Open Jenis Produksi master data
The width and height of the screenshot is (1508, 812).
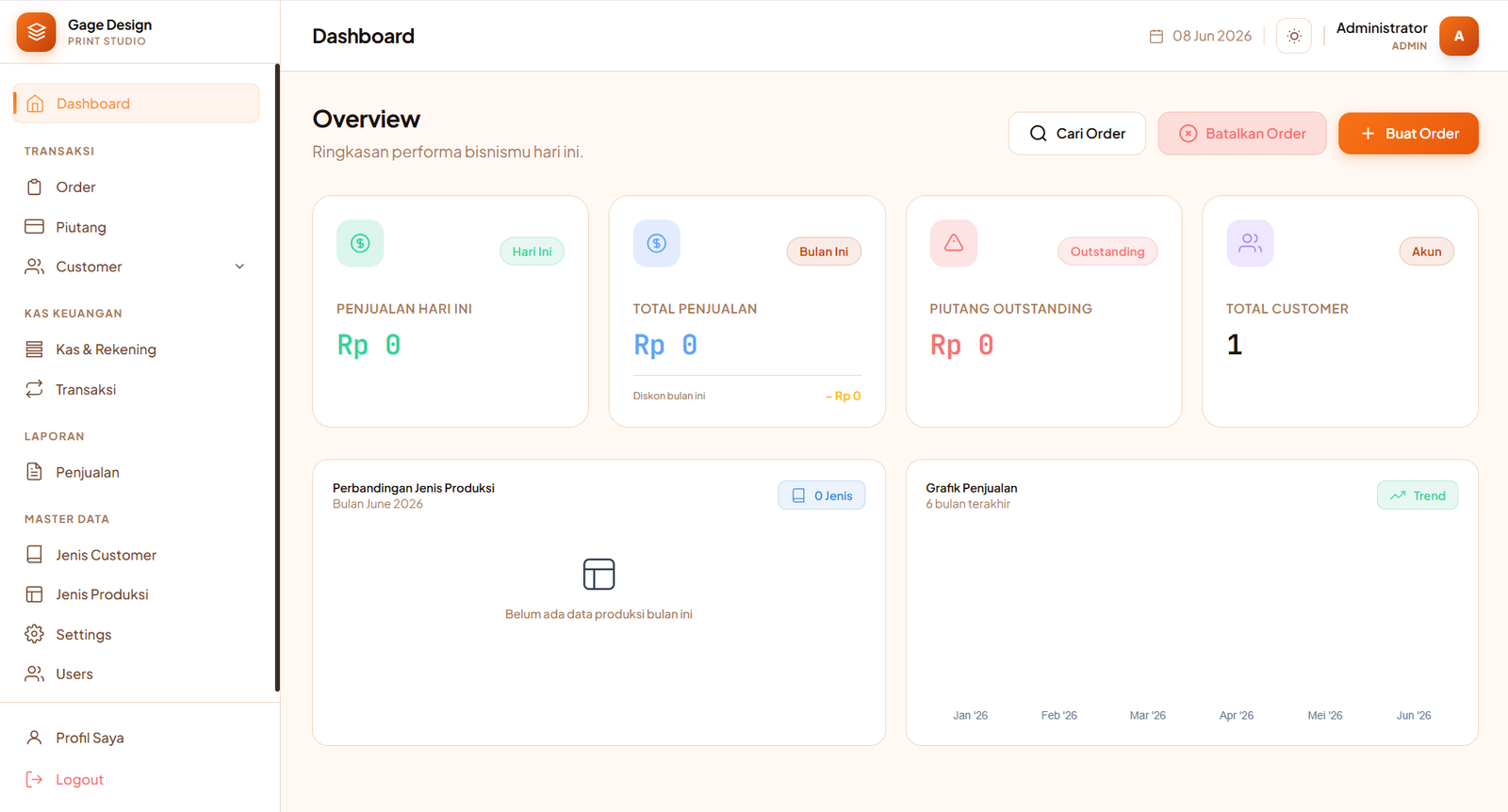coord(137,594)
